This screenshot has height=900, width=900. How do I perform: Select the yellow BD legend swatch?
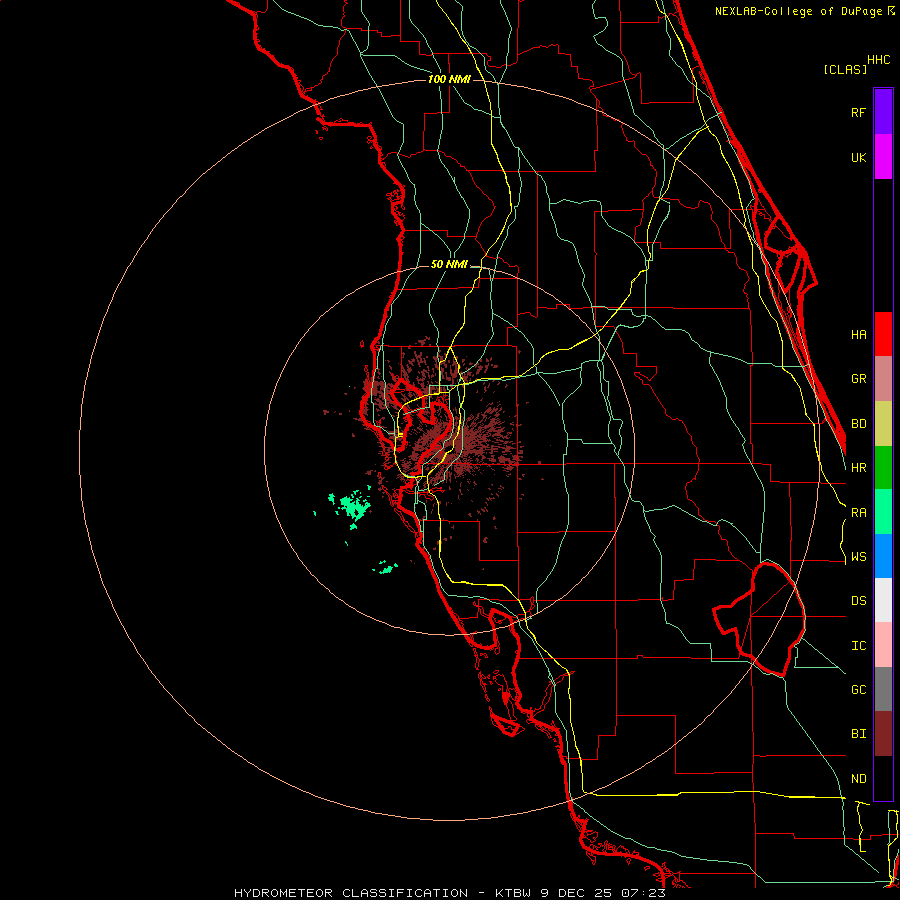click(883, 423)
